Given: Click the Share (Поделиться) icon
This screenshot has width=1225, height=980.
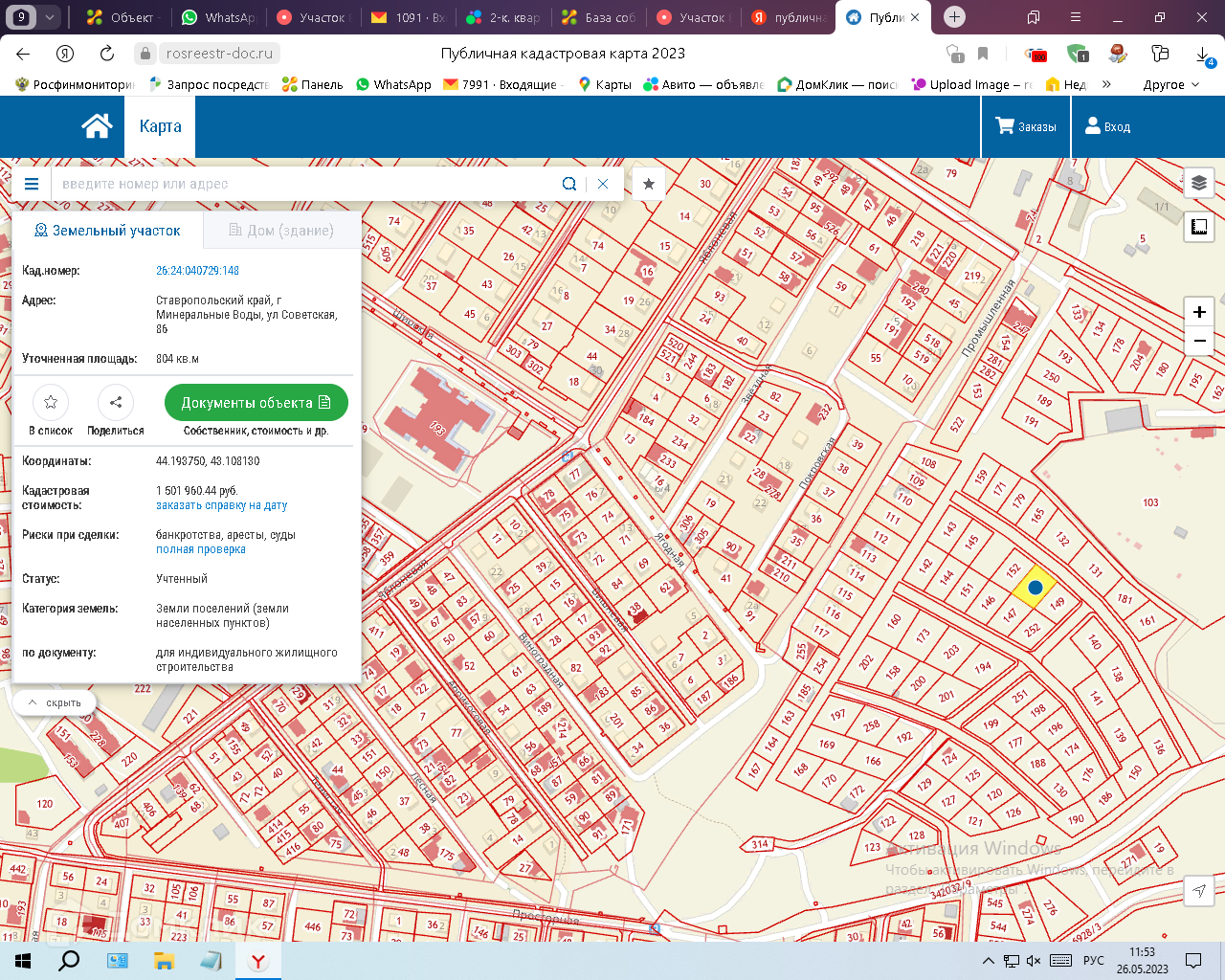Looking at the screenshot, I should coord(116,403).
